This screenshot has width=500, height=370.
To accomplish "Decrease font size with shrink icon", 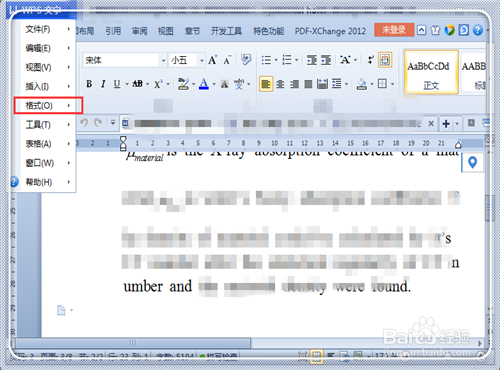I will (x=227, y=60).
